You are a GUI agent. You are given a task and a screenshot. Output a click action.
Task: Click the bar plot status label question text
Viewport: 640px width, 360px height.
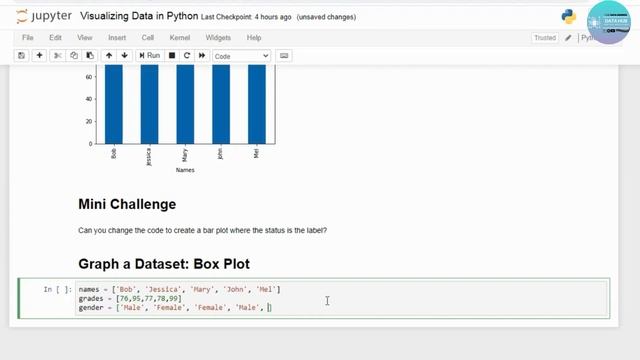click(202, 230)
